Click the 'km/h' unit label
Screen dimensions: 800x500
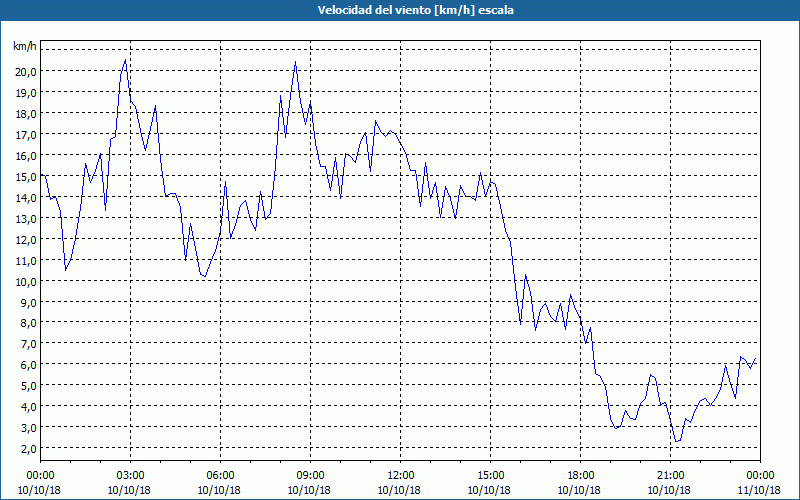click(x=25, y=46)
